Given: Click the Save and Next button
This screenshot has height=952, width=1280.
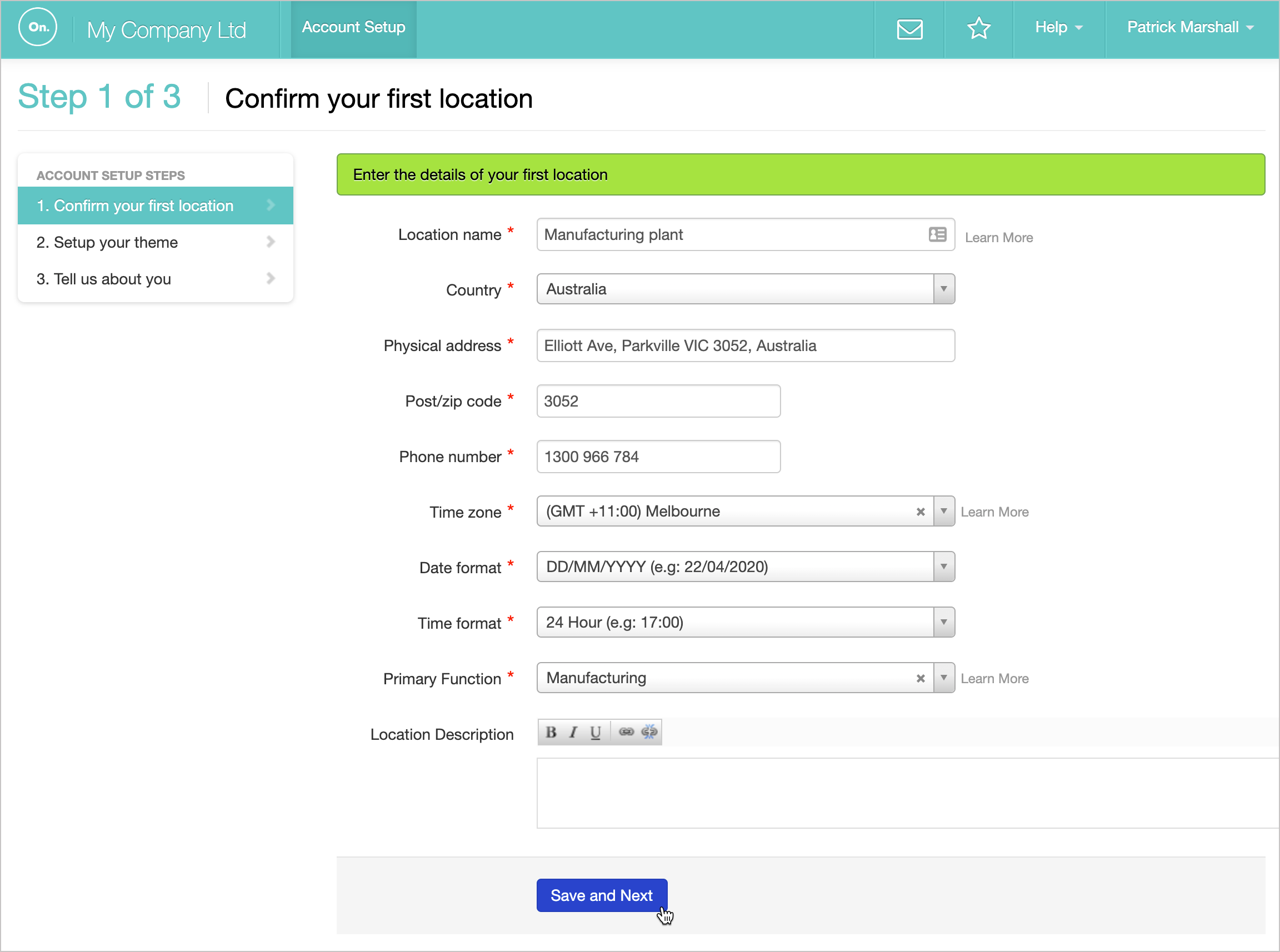Looking at the screenshot, I should point(601,895).
